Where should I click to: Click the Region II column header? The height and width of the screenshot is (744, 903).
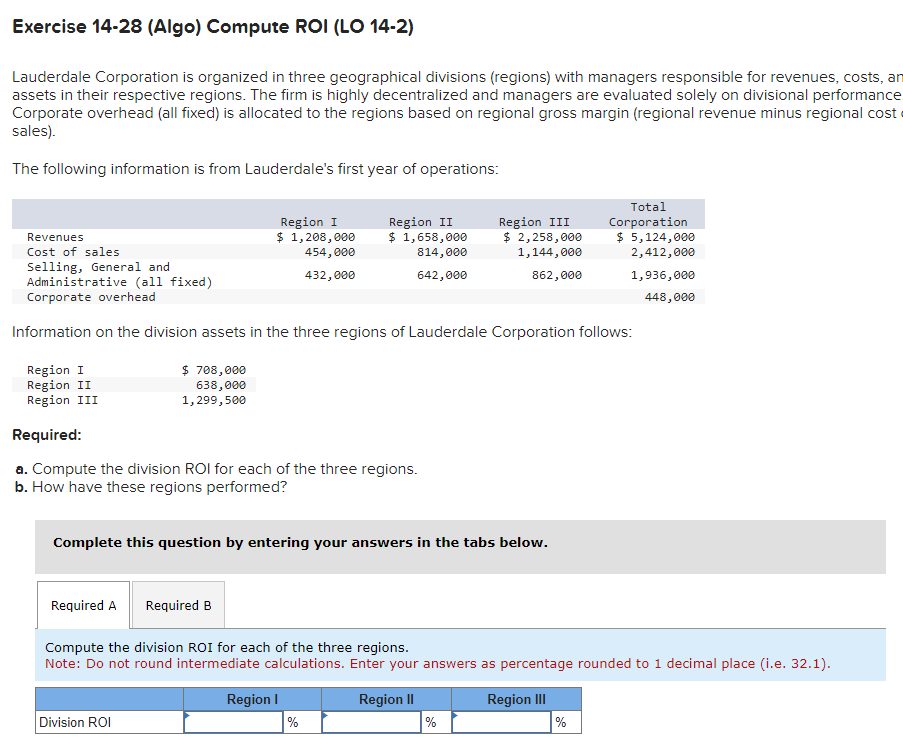point(386,699)
